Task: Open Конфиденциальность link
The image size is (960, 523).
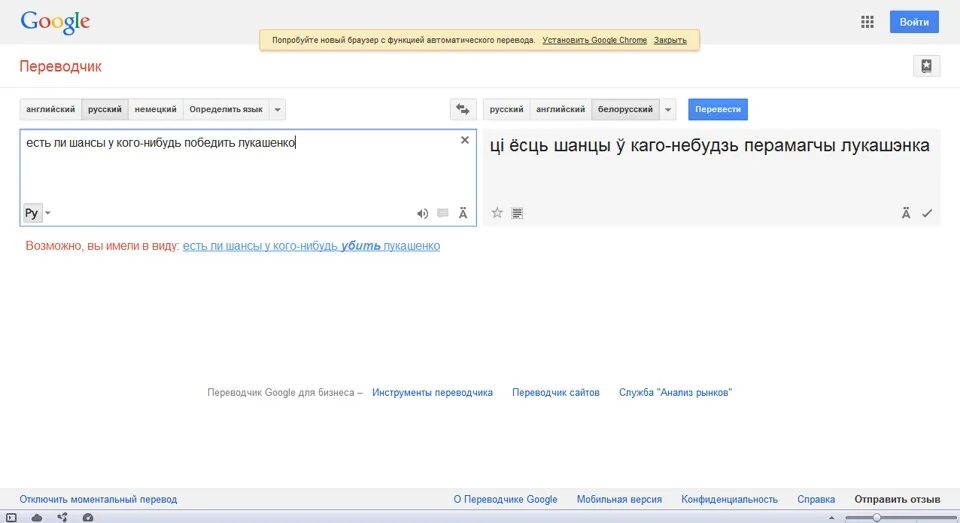Action: 729,500
